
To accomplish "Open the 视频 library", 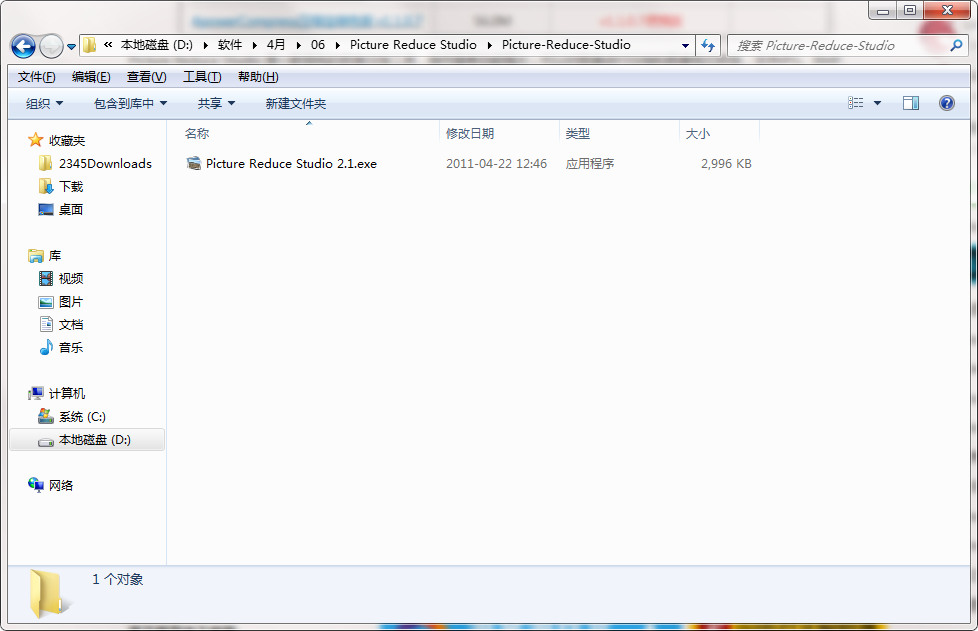I will click(70, 279).
